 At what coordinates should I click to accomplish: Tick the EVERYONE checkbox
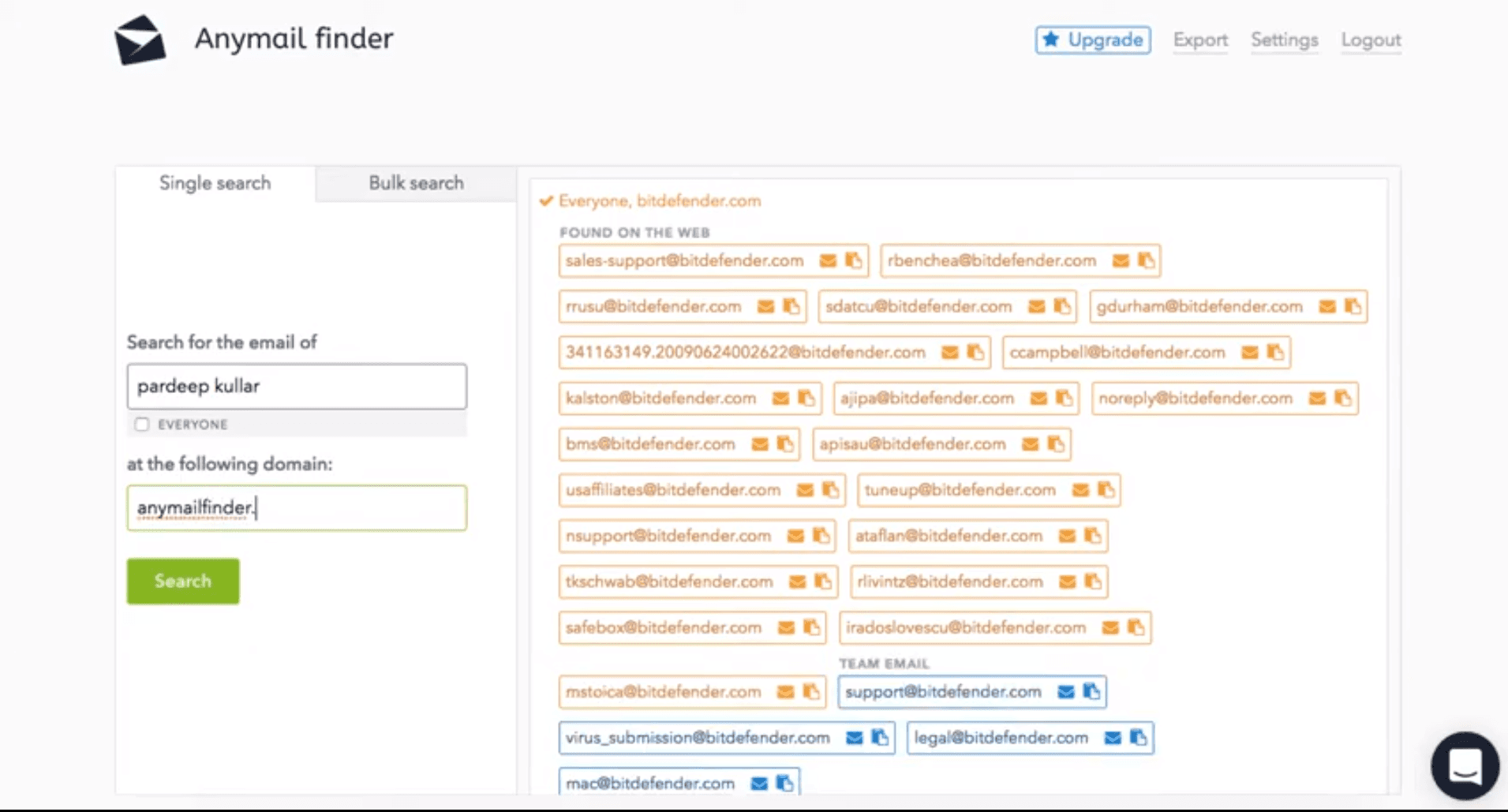141,424
